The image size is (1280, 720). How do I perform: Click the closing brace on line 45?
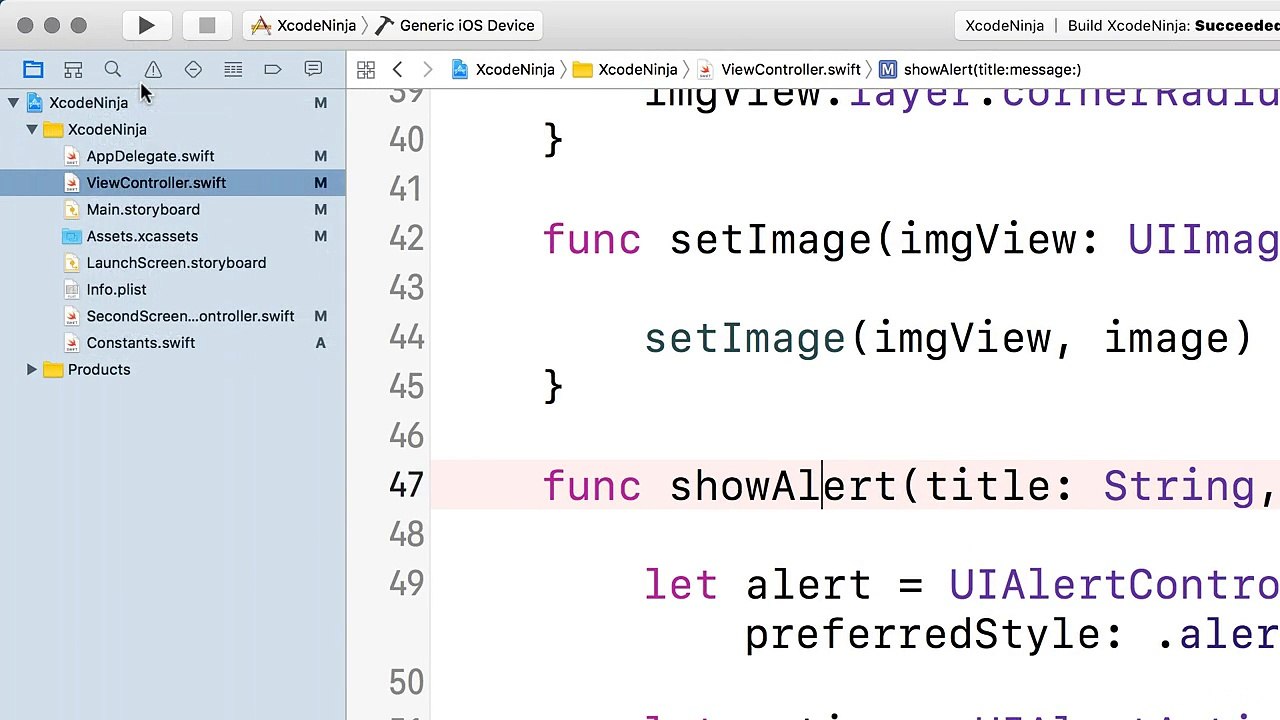[x=553, y=387]
